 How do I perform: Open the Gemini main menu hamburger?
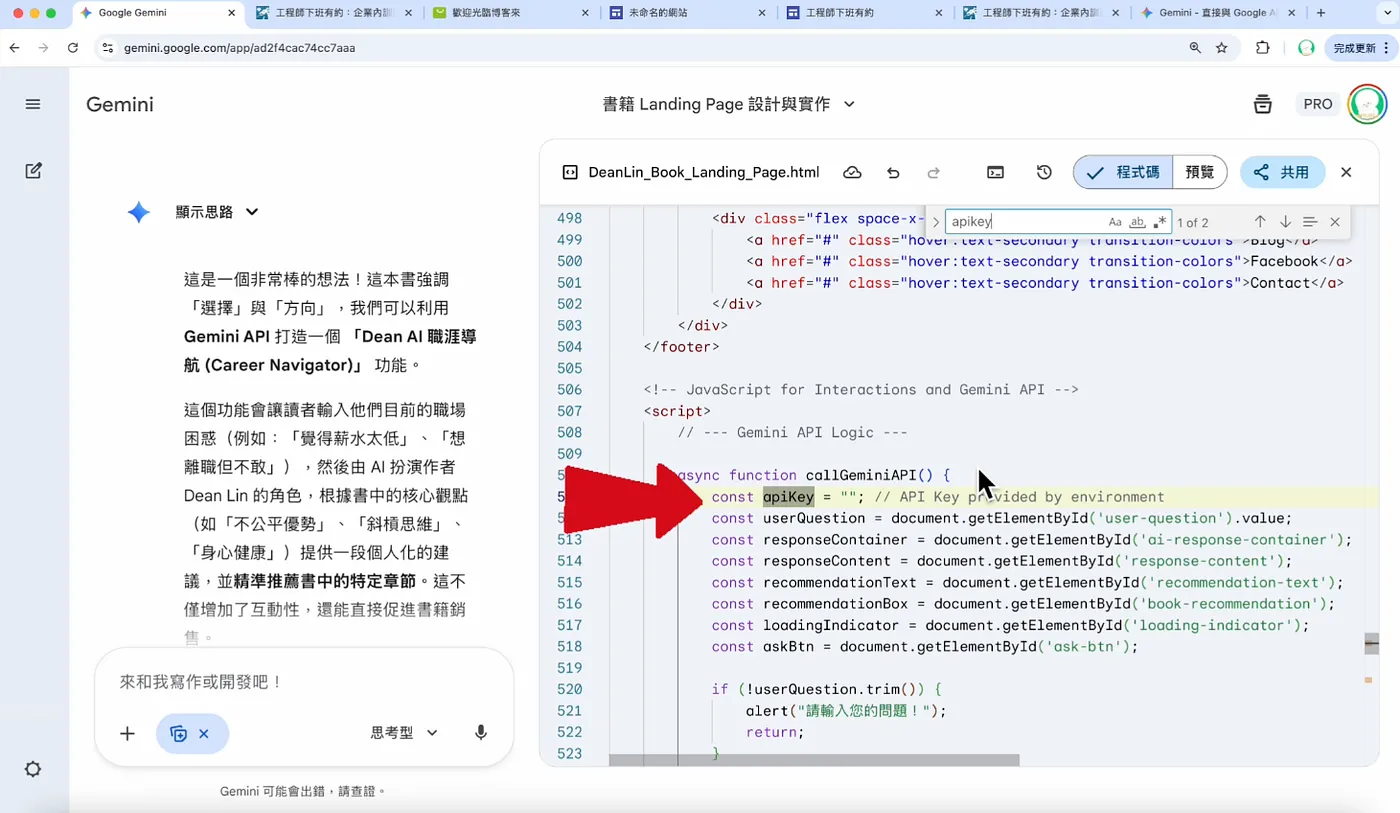click(33, 104)
